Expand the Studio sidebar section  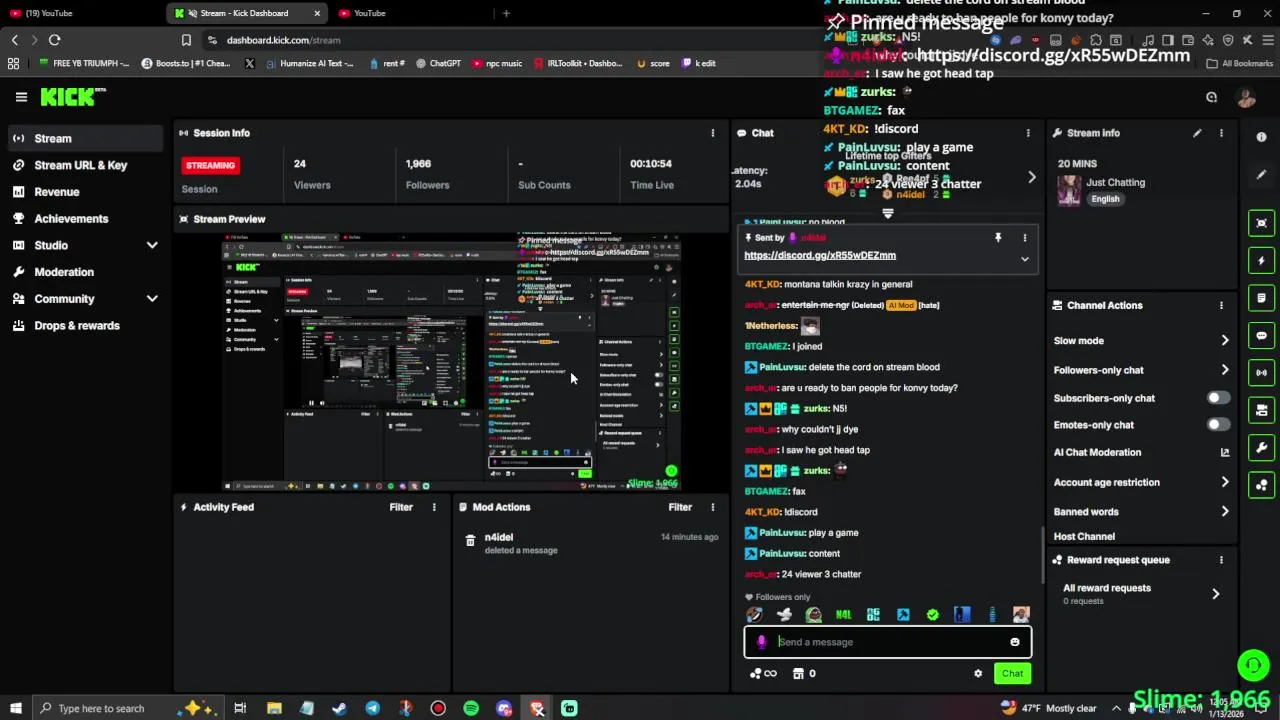[152, 245]
